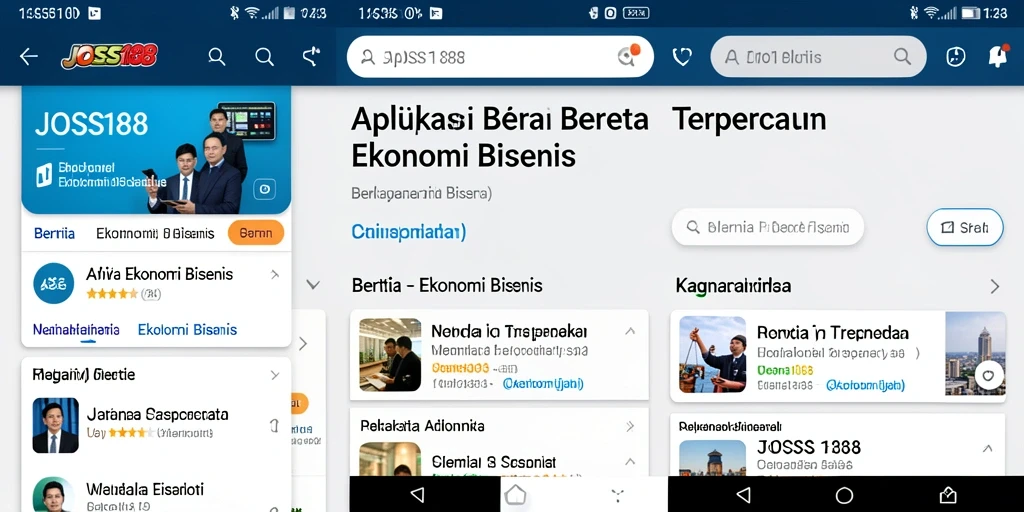
Task: Open the blue link in Nenda io Trspenekai card
Action: tap(543, 384)
